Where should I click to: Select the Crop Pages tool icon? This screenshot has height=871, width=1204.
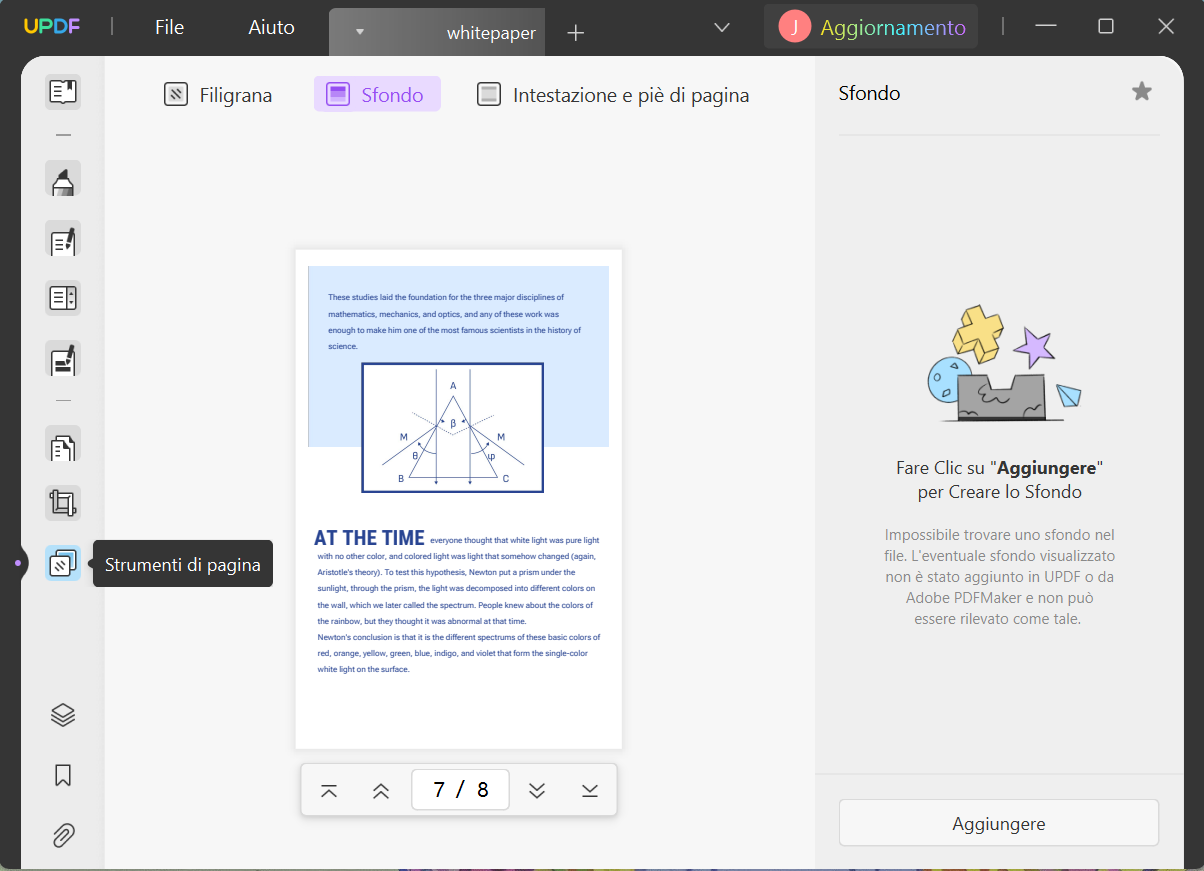click(63, 503)
